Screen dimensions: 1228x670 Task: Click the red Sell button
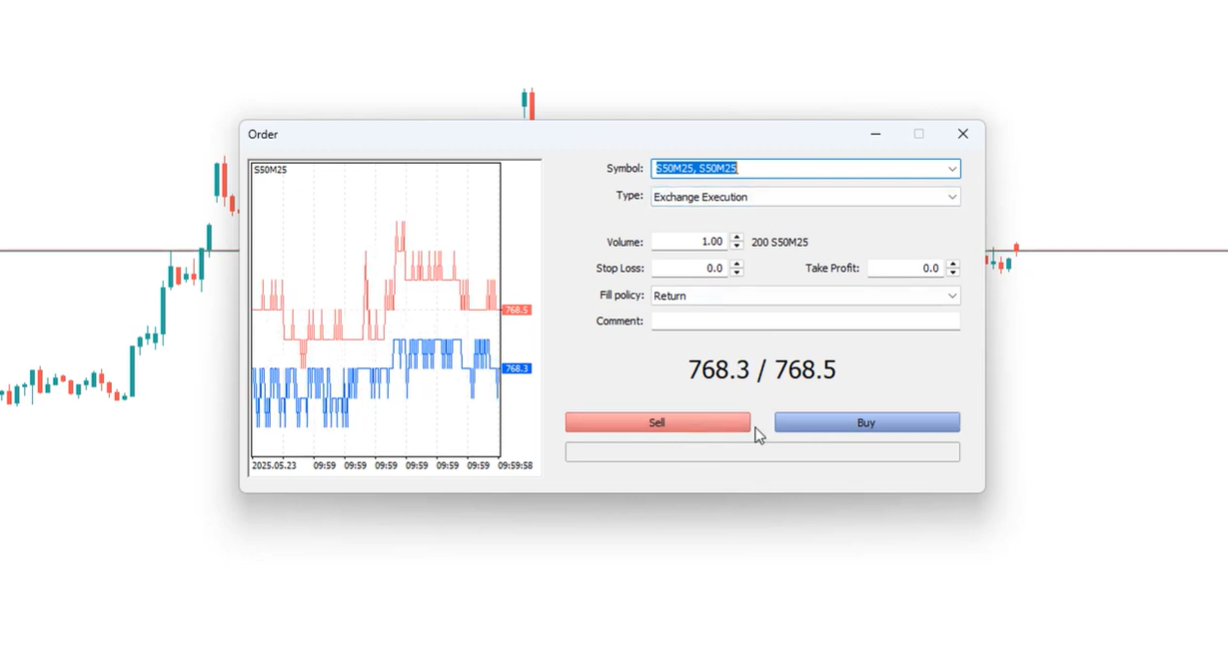point(657,422)
